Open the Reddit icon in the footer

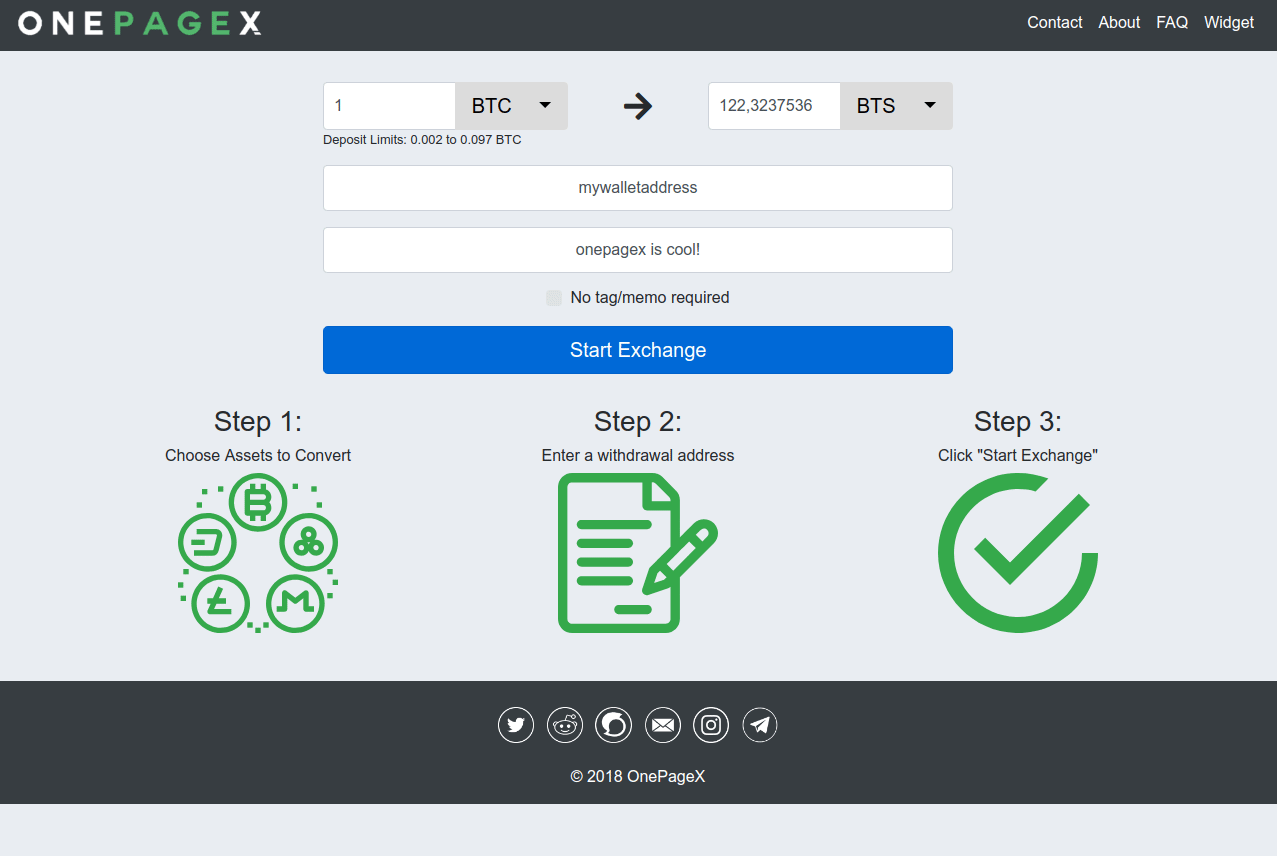[565, 725]
